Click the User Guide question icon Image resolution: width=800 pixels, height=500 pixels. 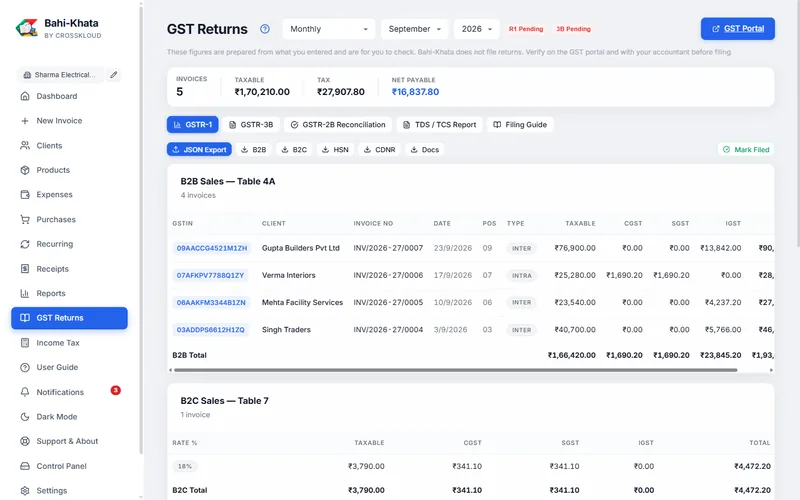click(x=24, y=367)
